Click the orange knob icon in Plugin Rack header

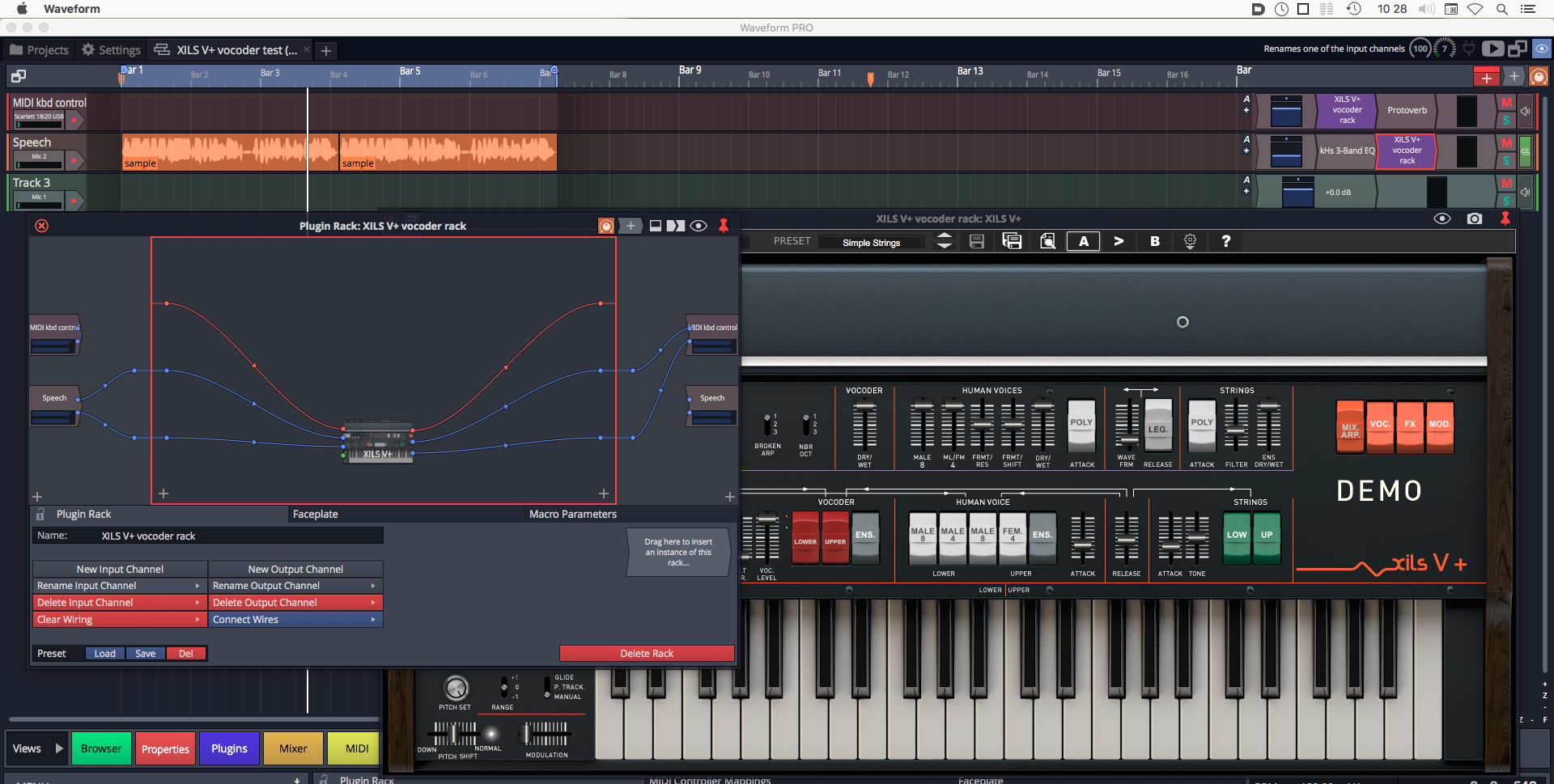point(606,226)
